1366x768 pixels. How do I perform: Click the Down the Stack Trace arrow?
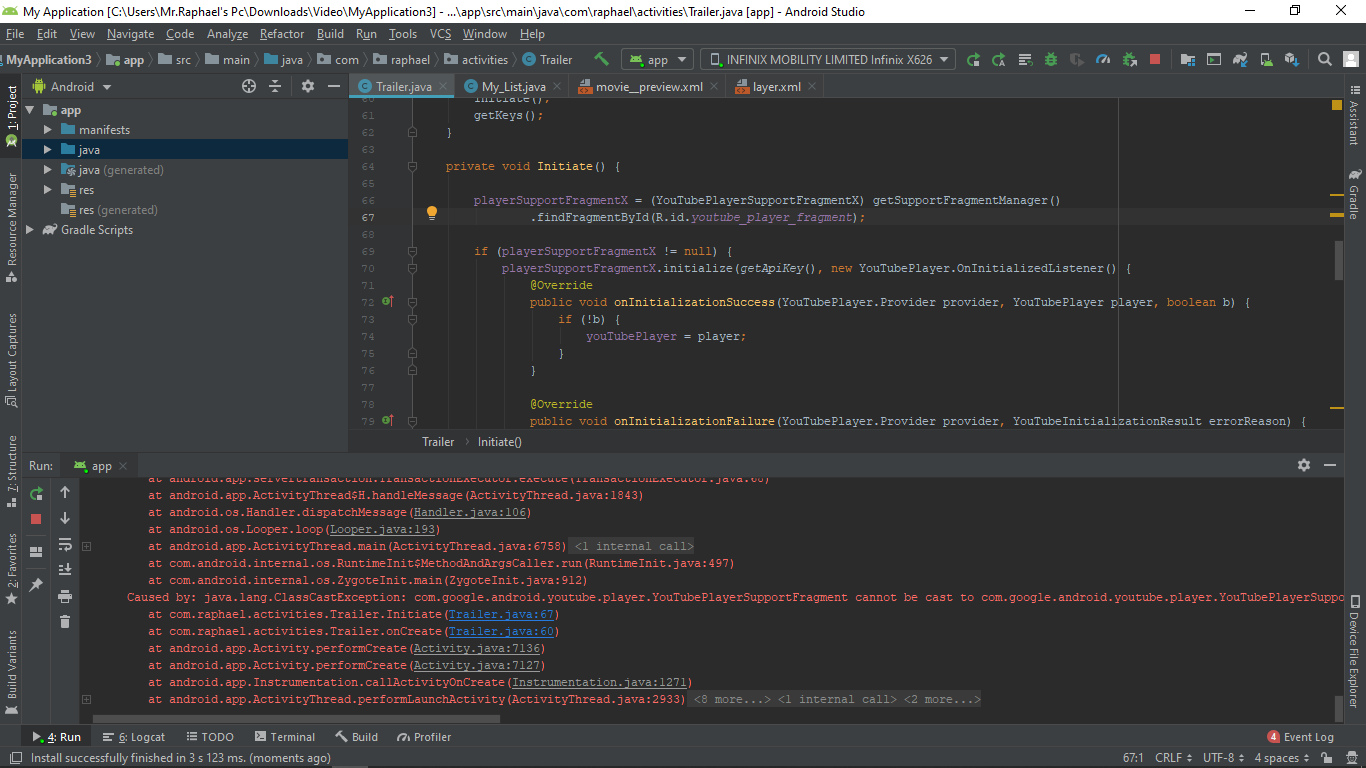click(65, 518)
